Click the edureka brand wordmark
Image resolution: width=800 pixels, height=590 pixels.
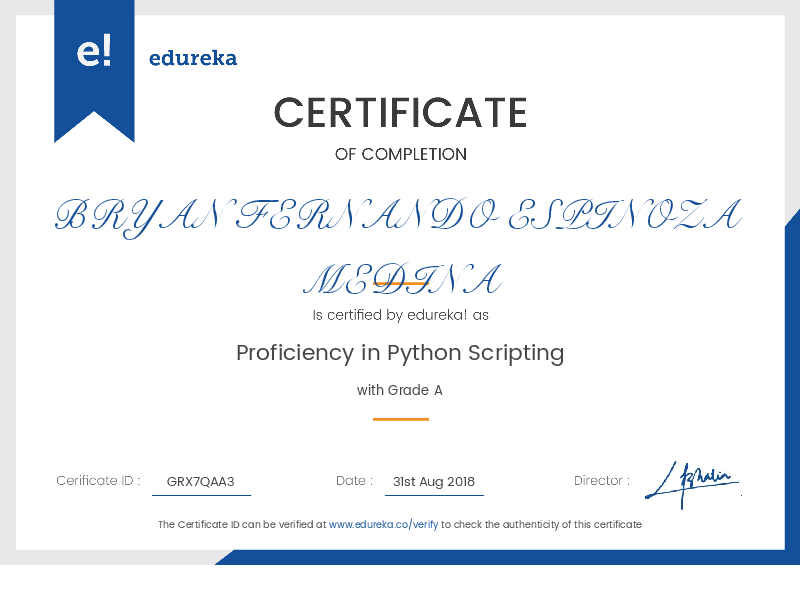coord(193,58)
